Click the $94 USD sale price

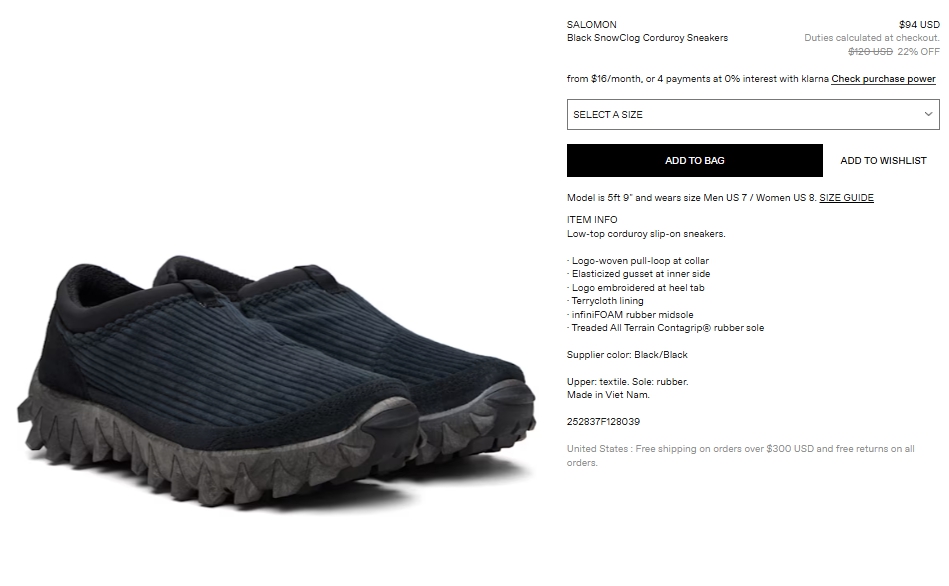[x=919, y=25]
